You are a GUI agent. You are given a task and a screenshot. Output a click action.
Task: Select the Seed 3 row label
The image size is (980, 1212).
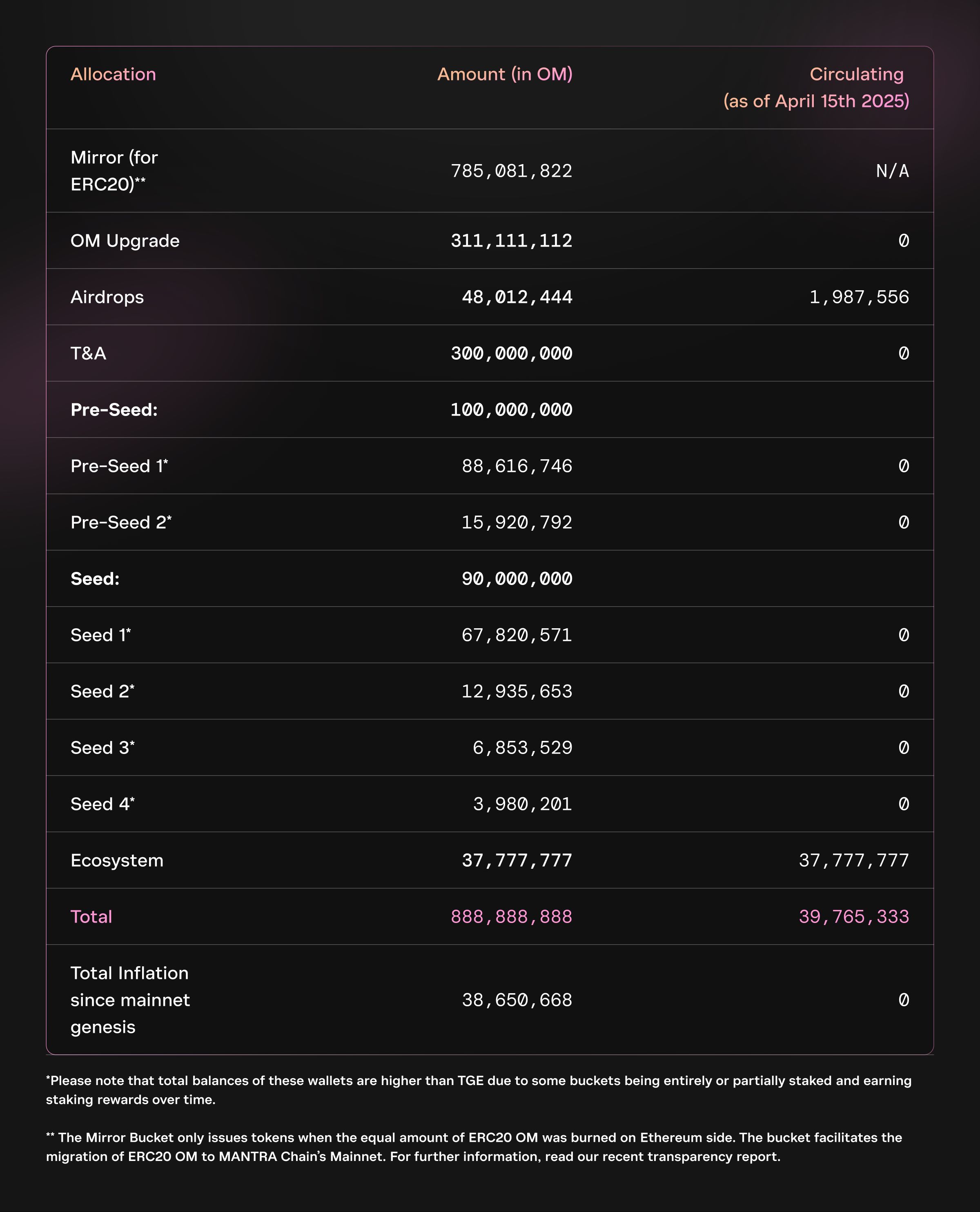[102, 748]
